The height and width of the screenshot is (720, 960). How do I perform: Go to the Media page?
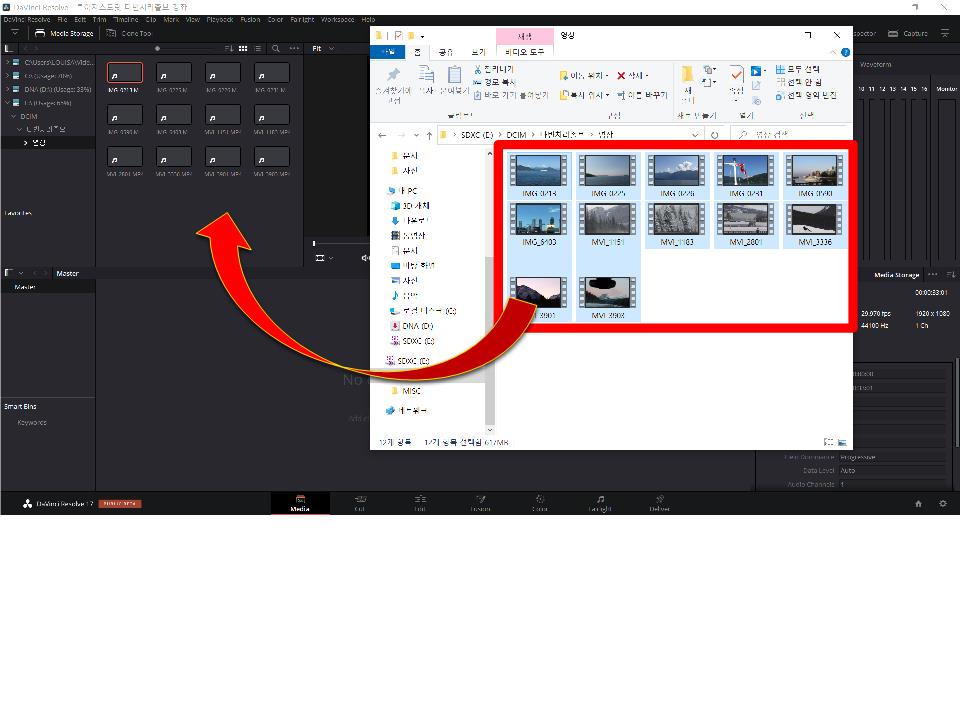click(x=300, y=503)
